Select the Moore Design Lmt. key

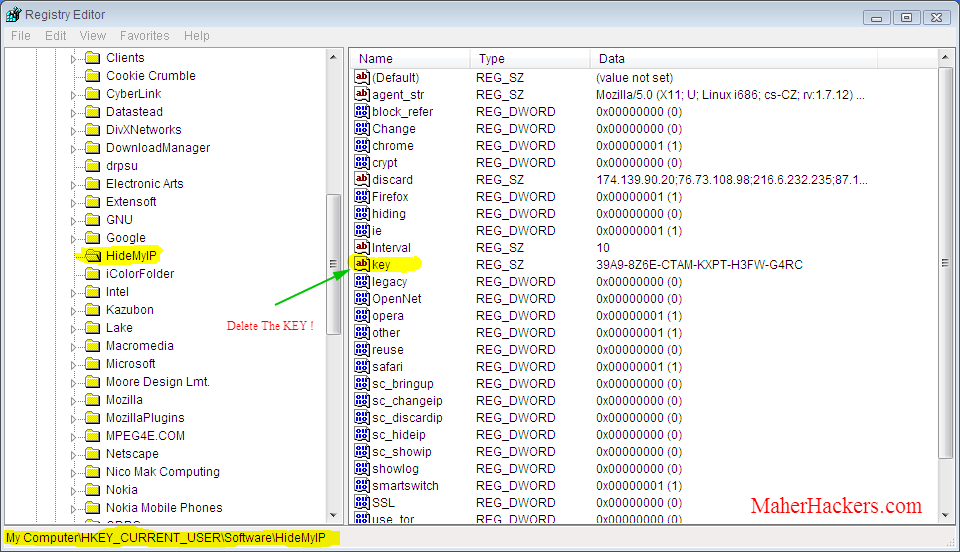pyautogui.click(x=158, y=382)
